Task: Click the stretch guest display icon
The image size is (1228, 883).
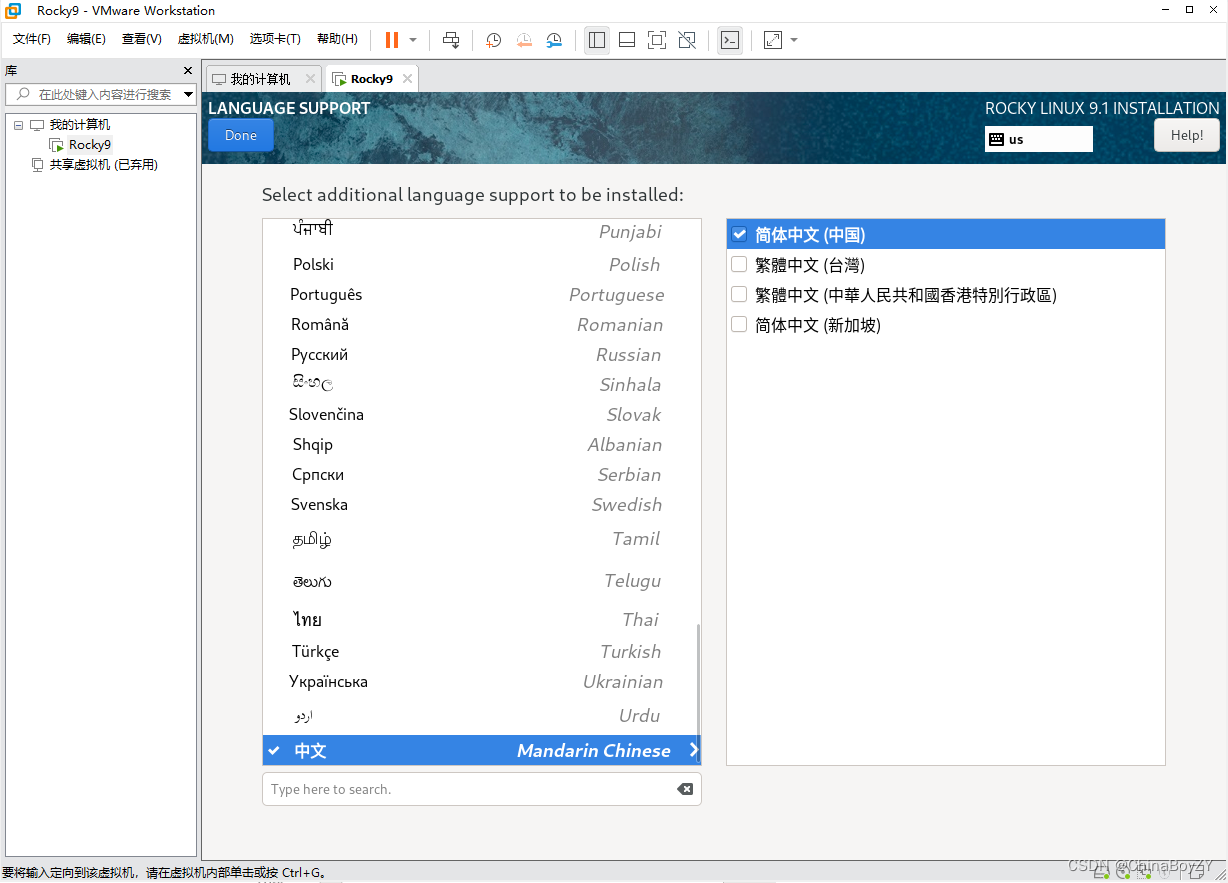Action: pos(773,40)
